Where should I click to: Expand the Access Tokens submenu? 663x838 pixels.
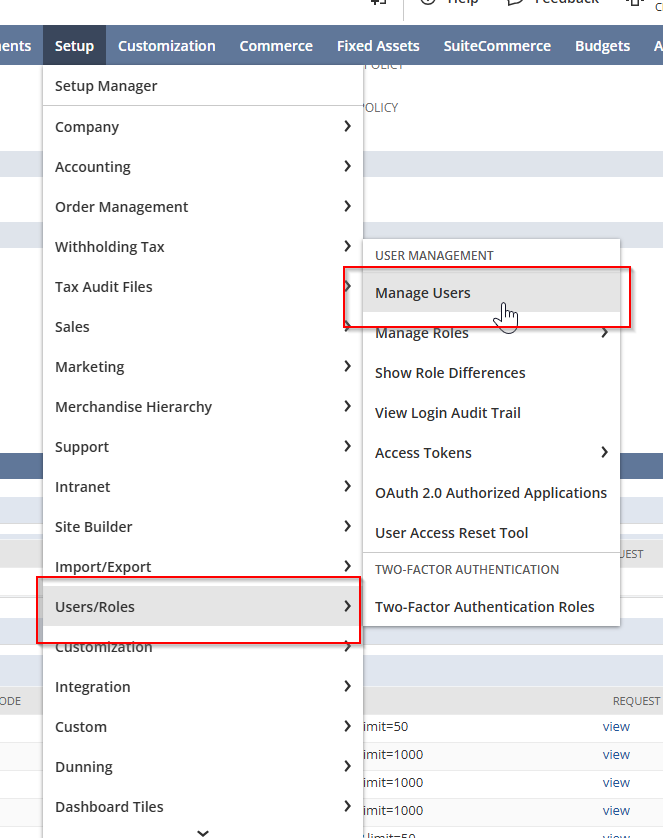point(604,452)
